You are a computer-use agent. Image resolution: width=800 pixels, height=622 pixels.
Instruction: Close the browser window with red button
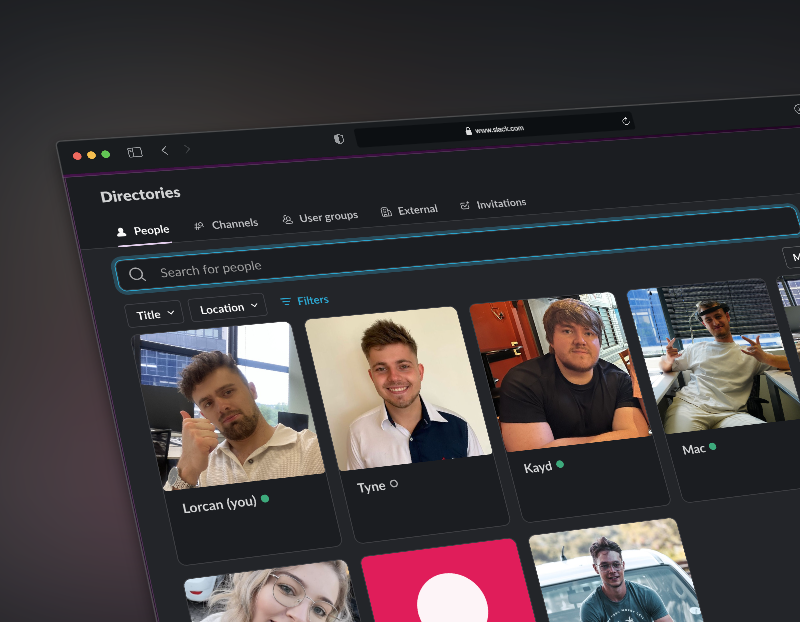[77, 156]
